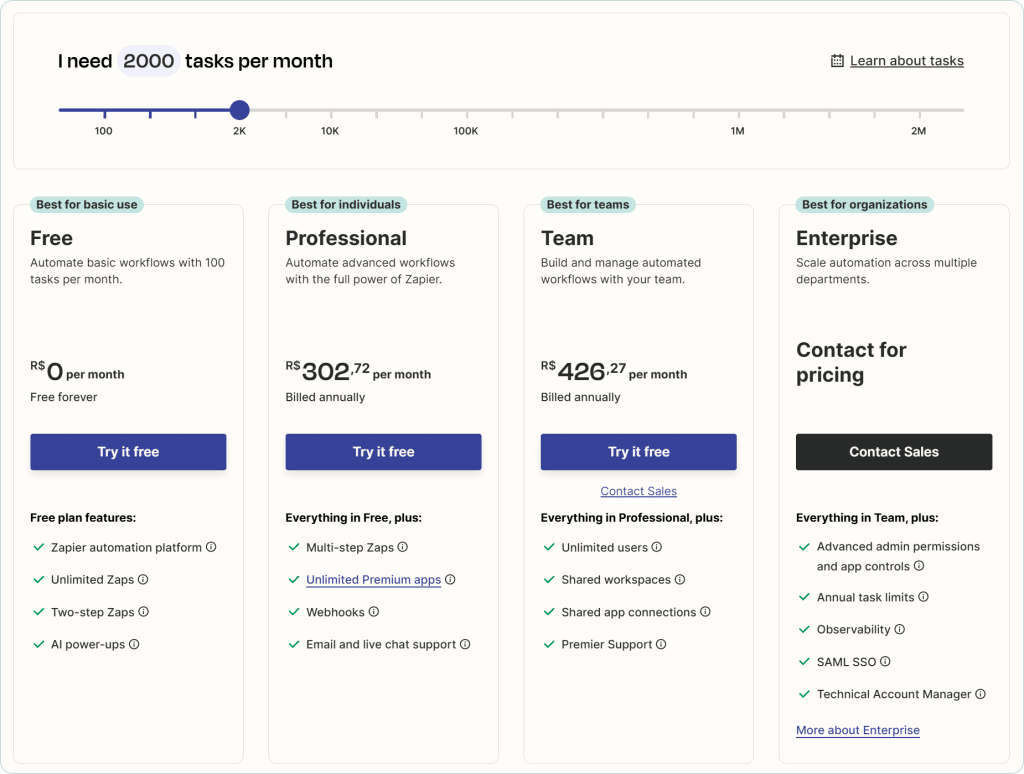This screenshot has height=774, width=1024.
Task: Click the Observability info icon
Action: click(x=899, y=629)
